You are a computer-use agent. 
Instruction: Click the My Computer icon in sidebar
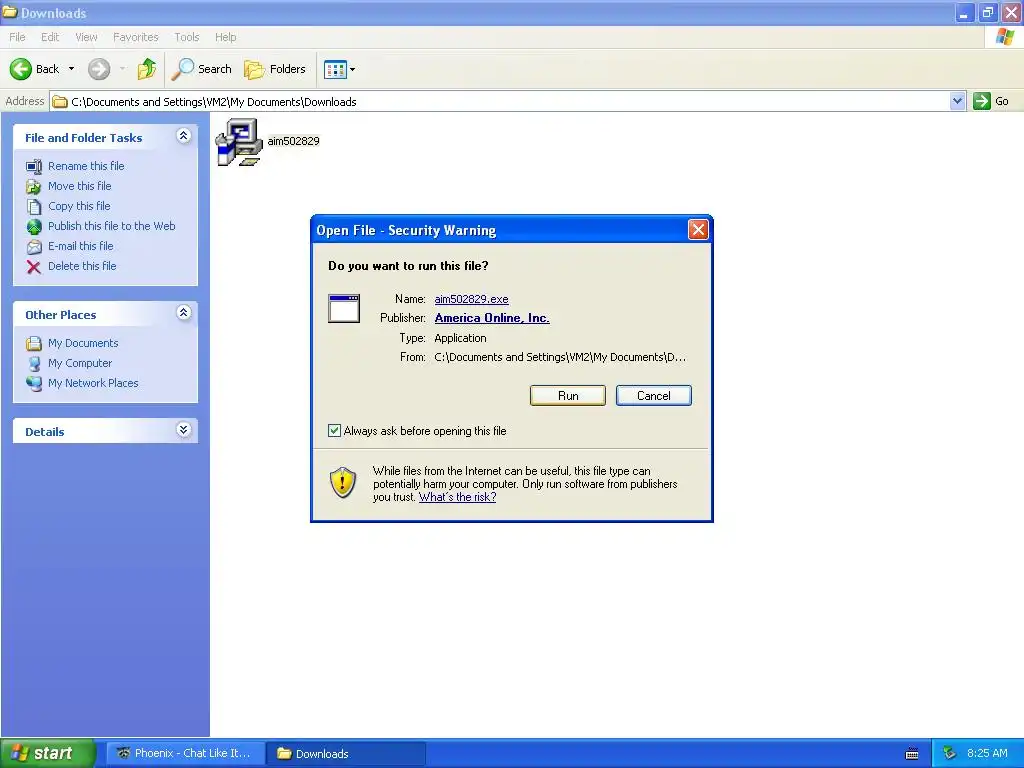33,363
